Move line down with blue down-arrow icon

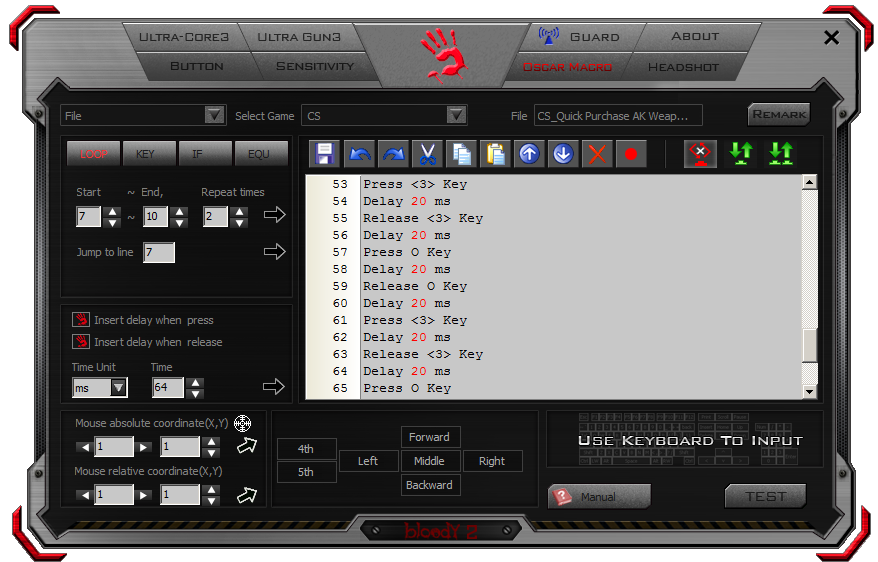[x=563, y=153]
